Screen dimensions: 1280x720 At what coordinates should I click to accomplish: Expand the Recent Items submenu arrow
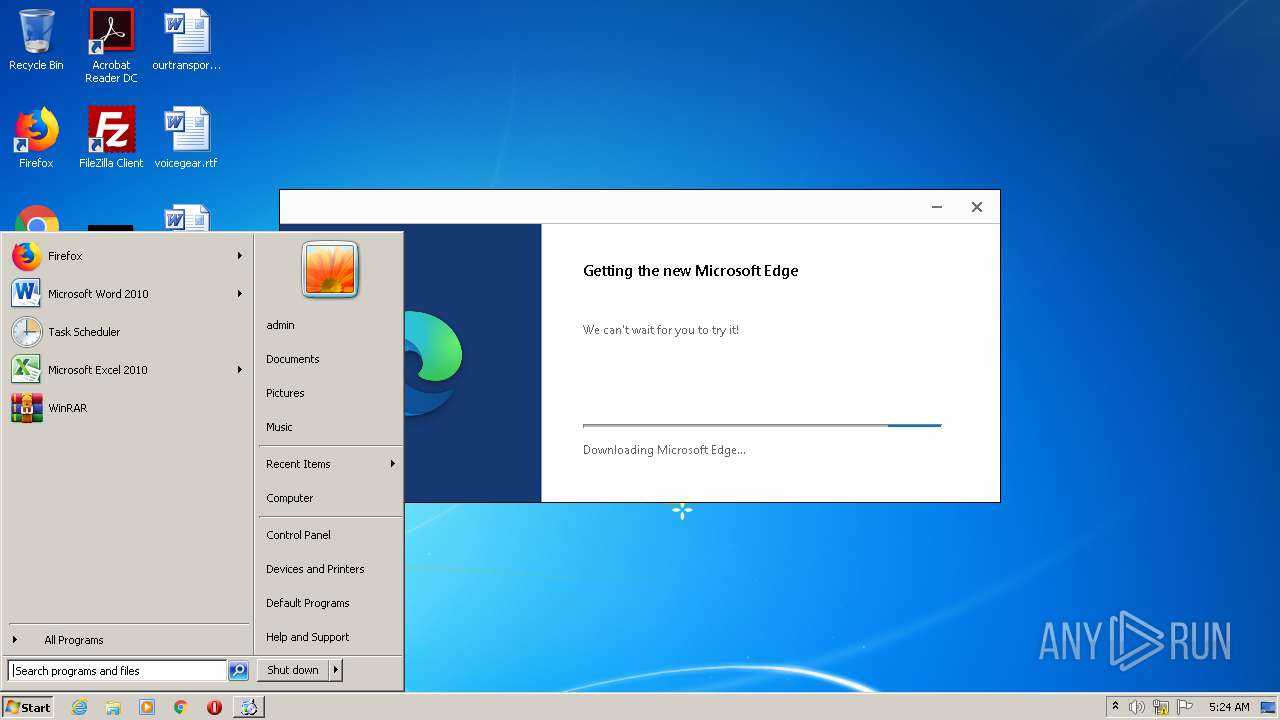click(393, 464)
